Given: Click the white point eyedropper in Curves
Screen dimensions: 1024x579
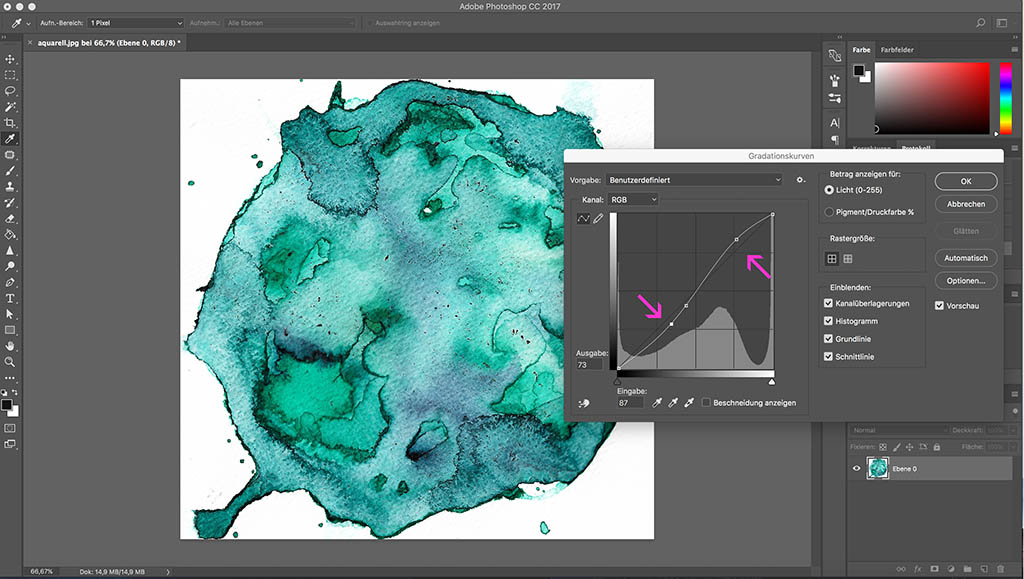Looking at the screenshot, I should click(x=688, y=402).
